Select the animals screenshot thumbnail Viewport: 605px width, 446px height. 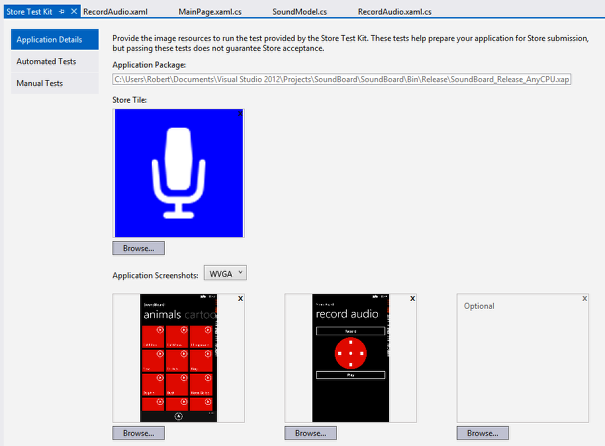click(x=178, y=357)
